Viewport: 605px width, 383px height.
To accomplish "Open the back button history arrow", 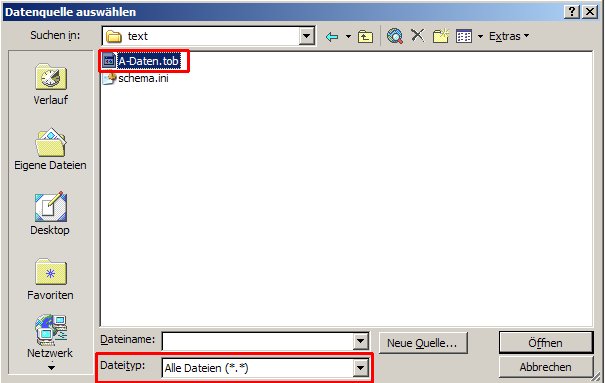I will click(348, 36).
